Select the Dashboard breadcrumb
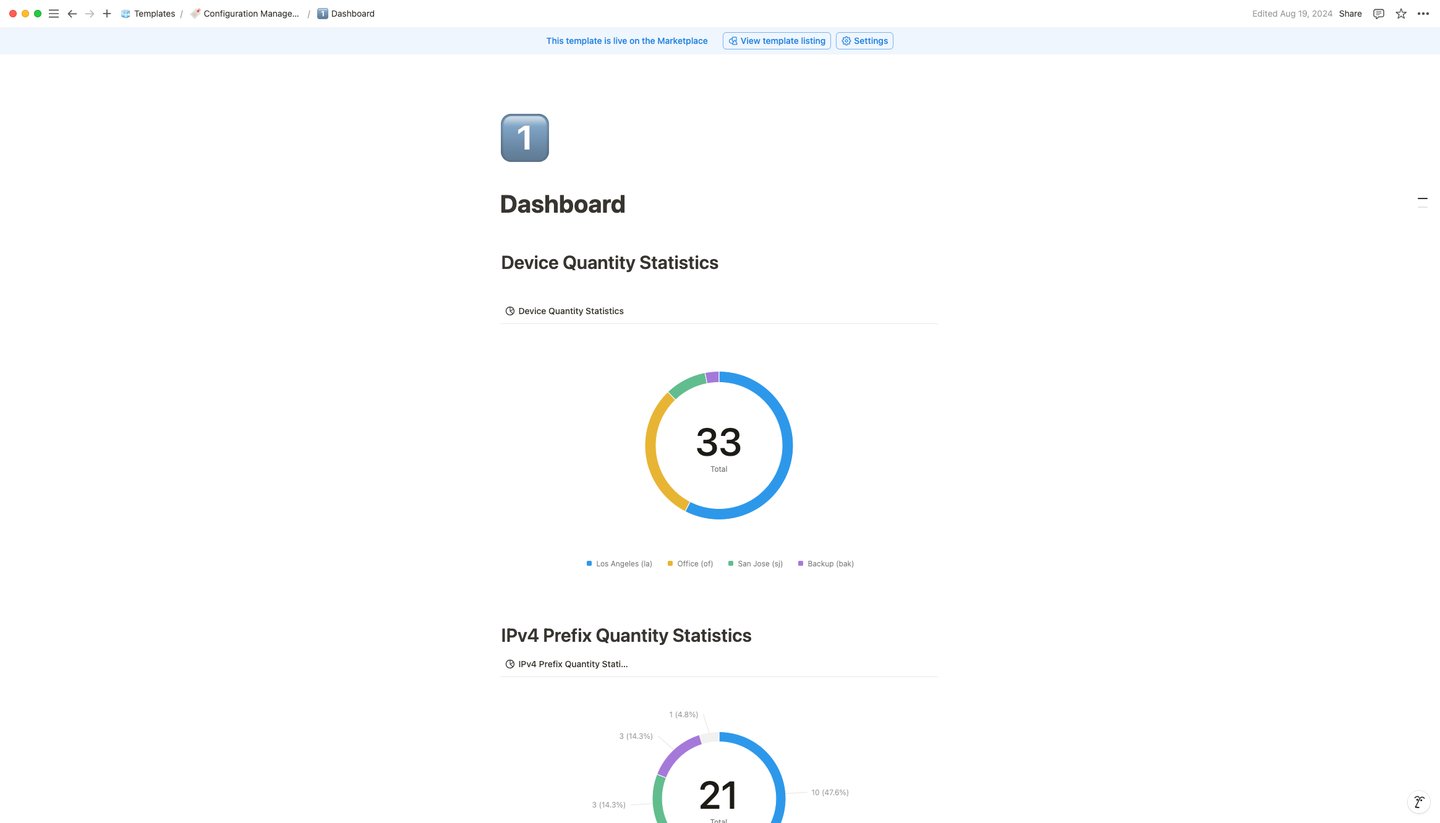1440x823 pixels. click(346, 14)
